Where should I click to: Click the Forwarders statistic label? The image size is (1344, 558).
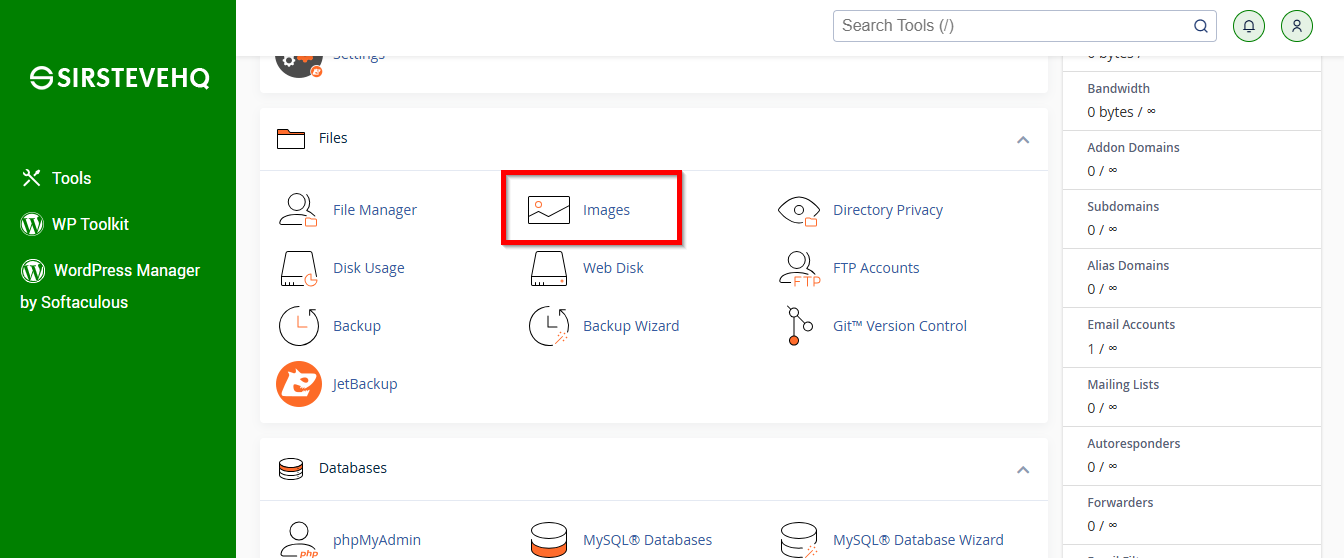click(x=1121, y=502)
